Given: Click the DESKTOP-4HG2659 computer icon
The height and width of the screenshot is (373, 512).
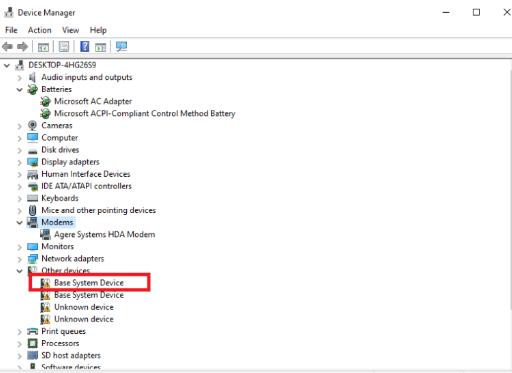Looking at the screenshot, I should click(x=20, y=65).
